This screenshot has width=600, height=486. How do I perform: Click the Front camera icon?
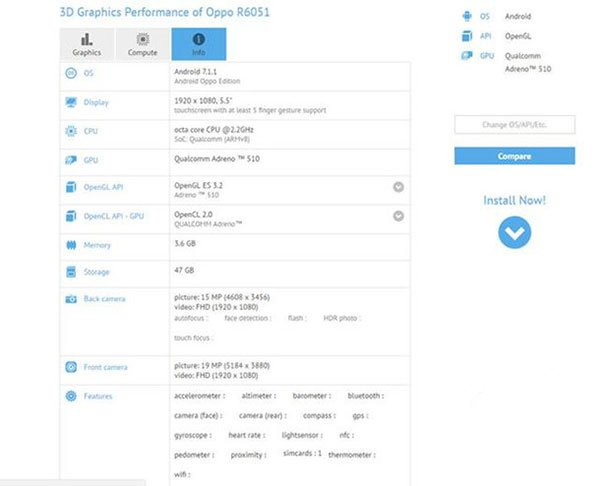71,367
